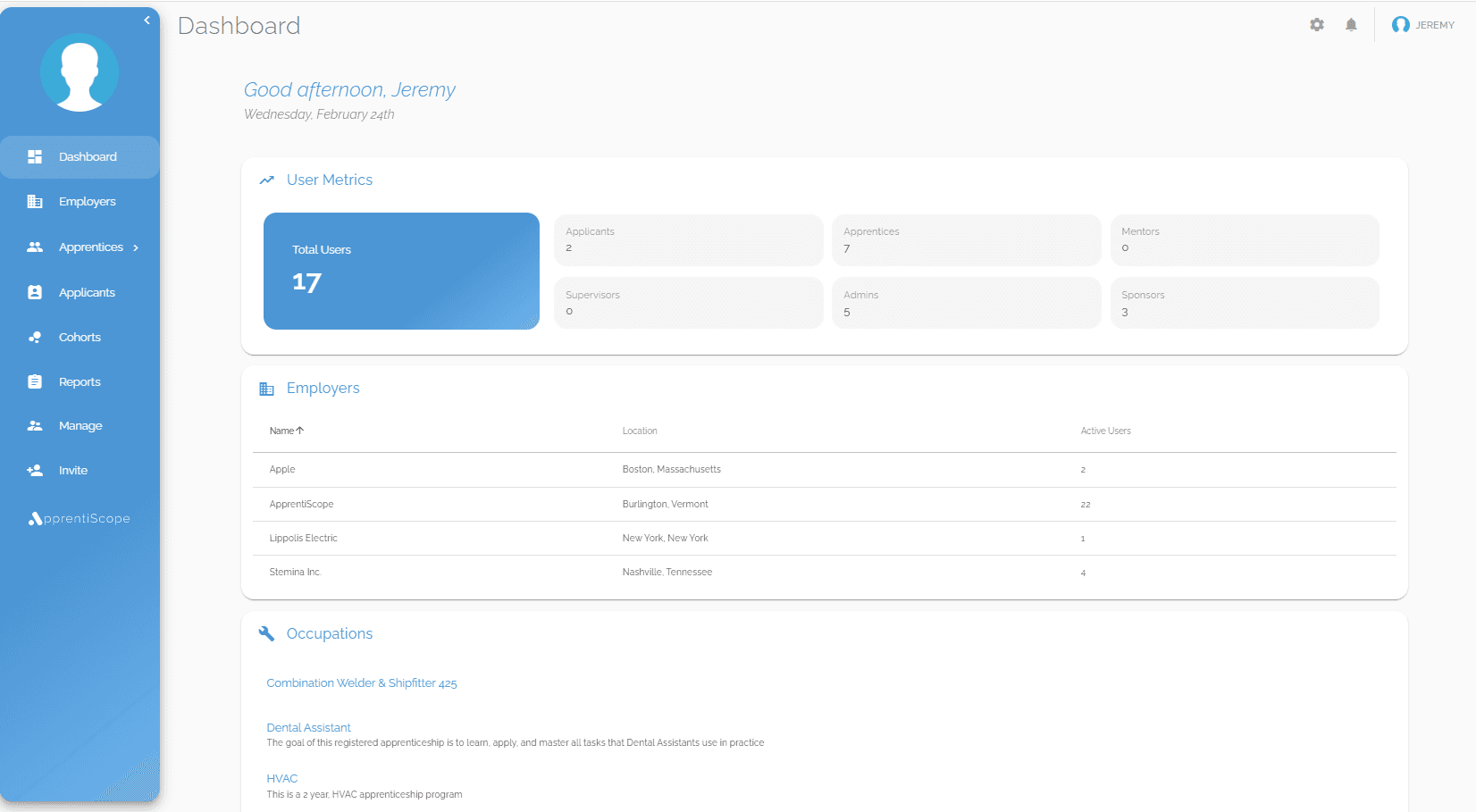
Task: Sort employers by Name column arrow
Action: pos(300,431)
